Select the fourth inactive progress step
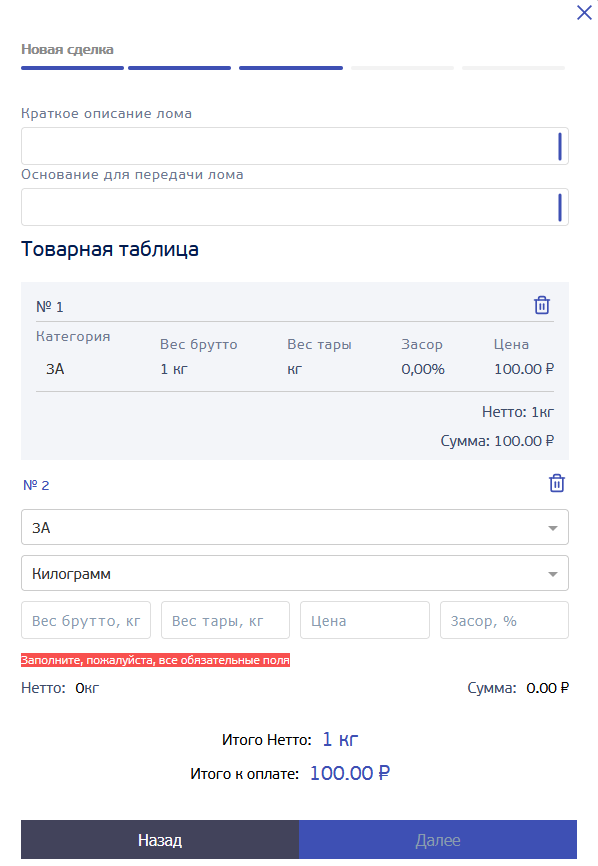This screenshot has width=598, height=866. [x=403, y=68]
